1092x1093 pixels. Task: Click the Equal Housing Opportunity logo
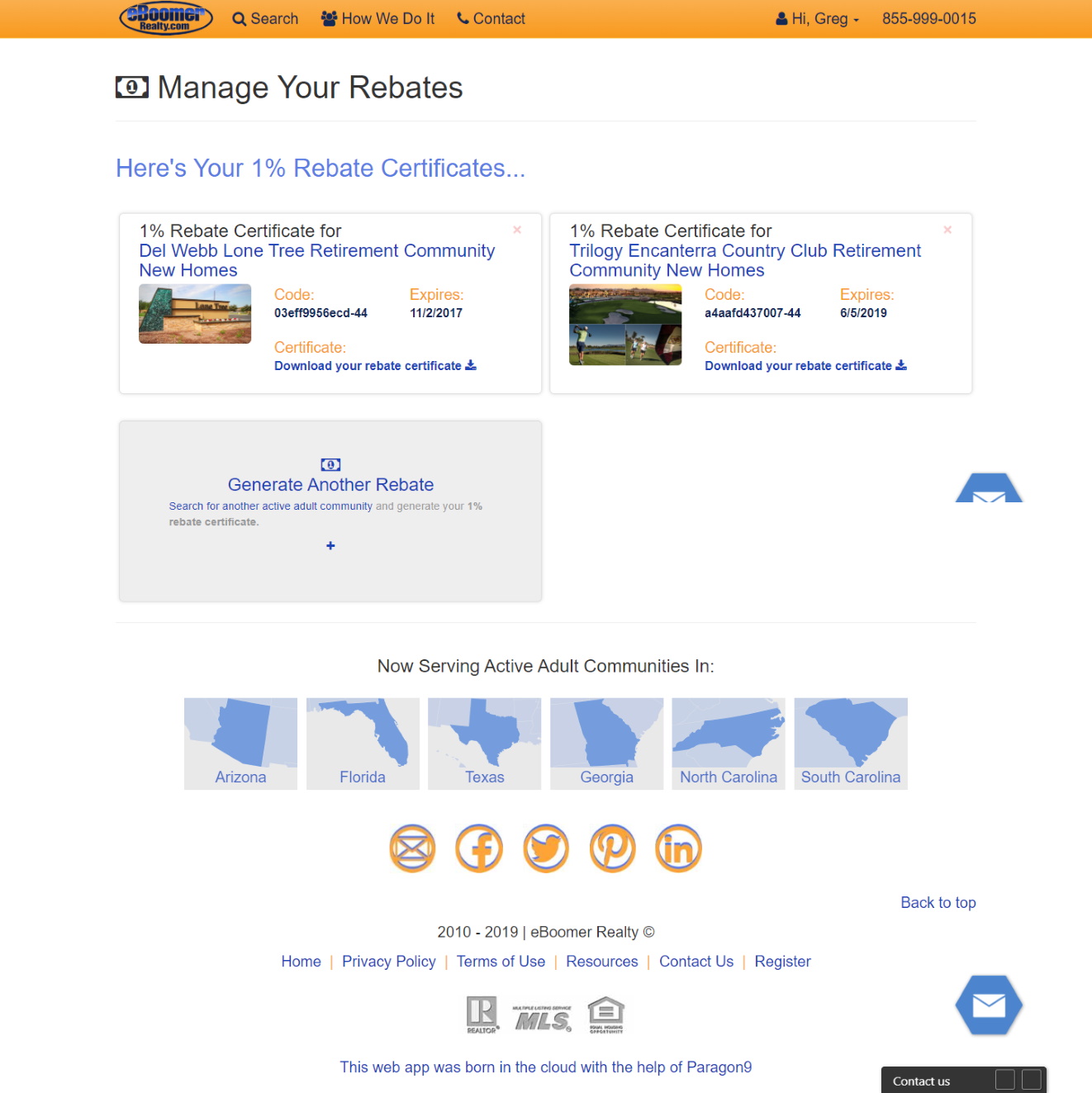tap(606, 1015)
